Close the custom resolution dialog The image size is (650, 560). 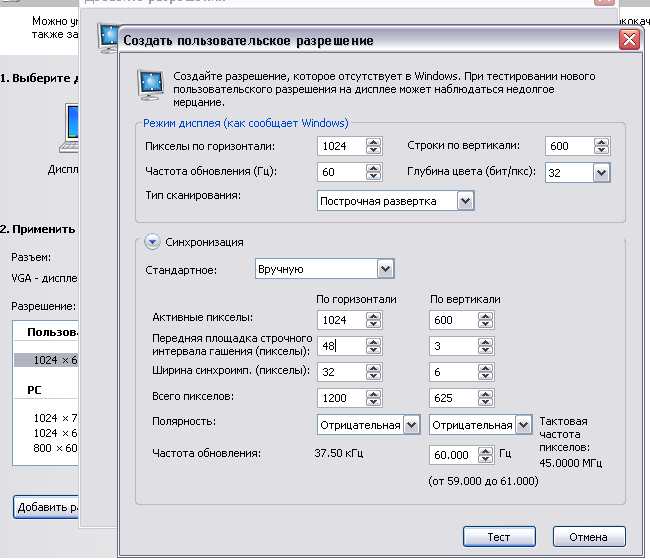(x=628, y=40)
